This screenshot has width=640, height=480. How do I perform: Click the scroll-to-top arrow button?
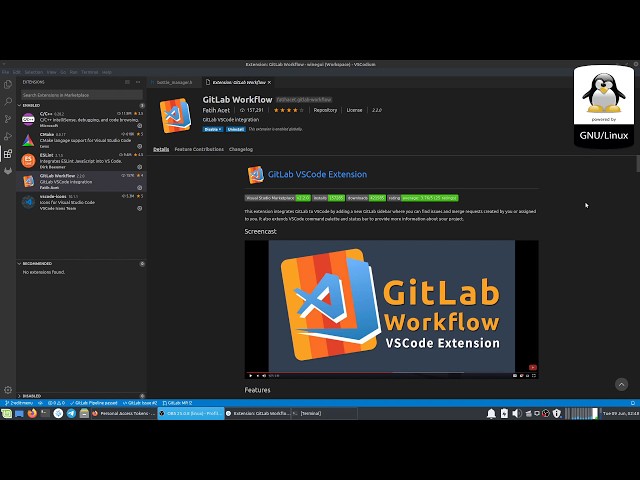[621, 384]
